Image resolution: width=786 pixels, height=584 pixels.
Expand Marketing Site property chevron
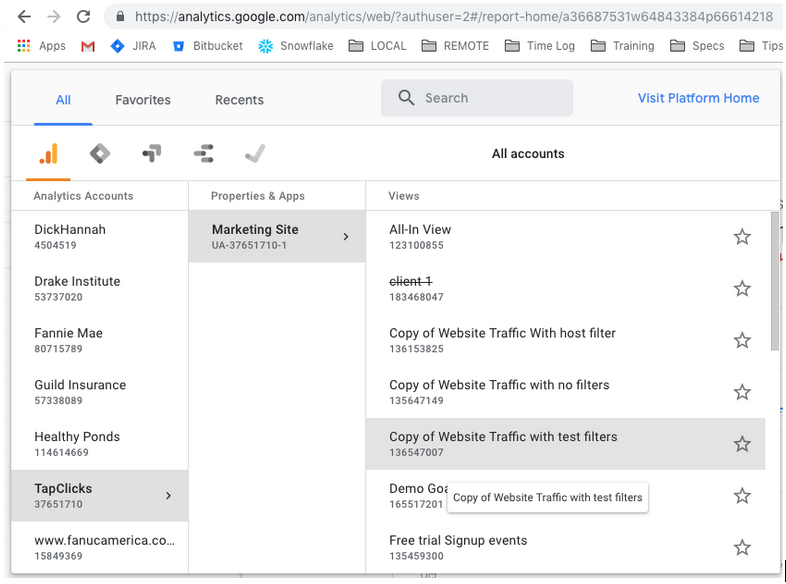(346, 237)
